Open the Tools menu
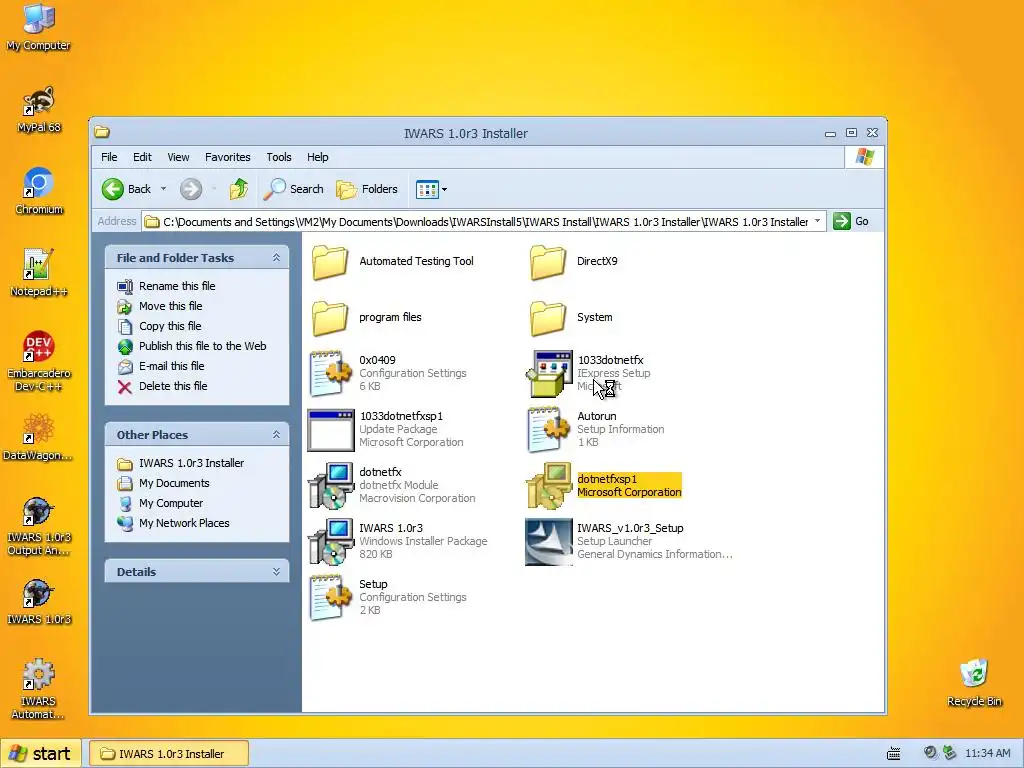The height and width of the screenshot is (768, 1024). click(x=279, y=157)
